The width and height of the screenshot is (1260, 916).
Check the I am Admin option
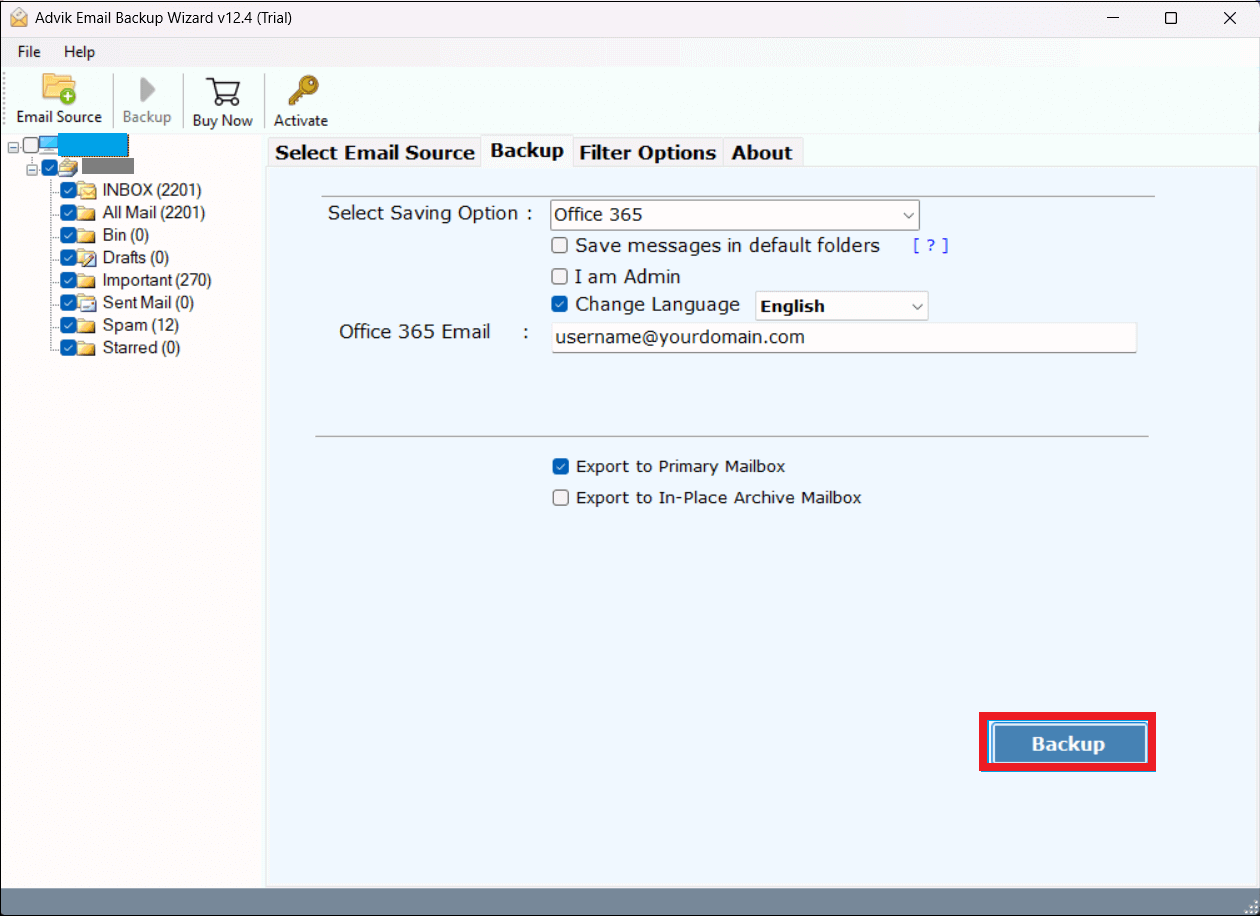pos(560,277)
